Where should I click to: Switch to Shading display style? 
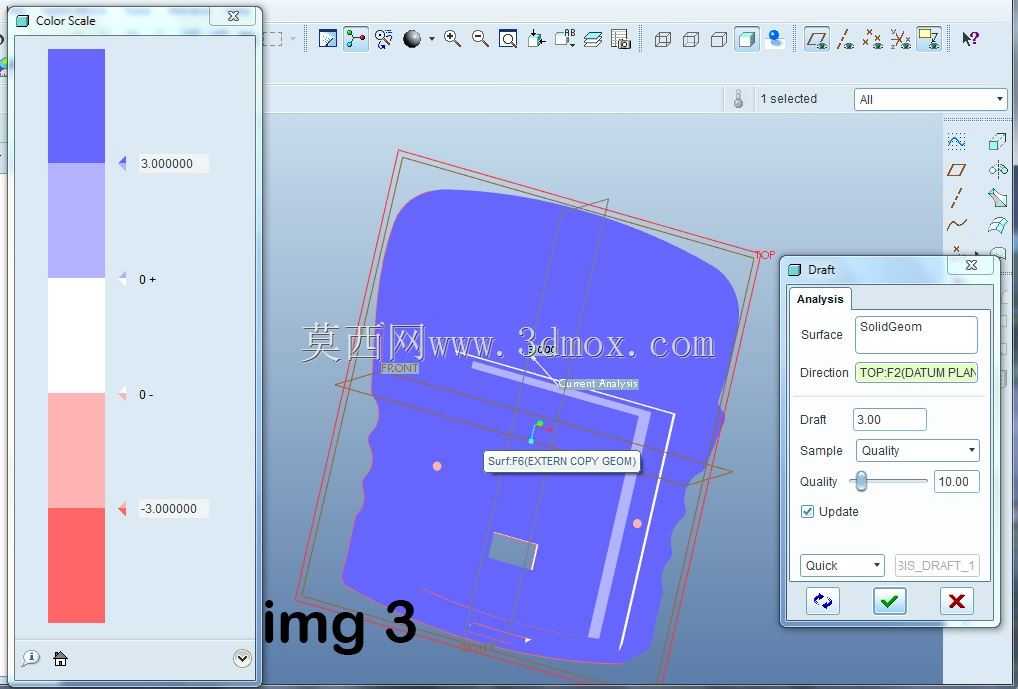pyautogui.click(x=747, y=39)
